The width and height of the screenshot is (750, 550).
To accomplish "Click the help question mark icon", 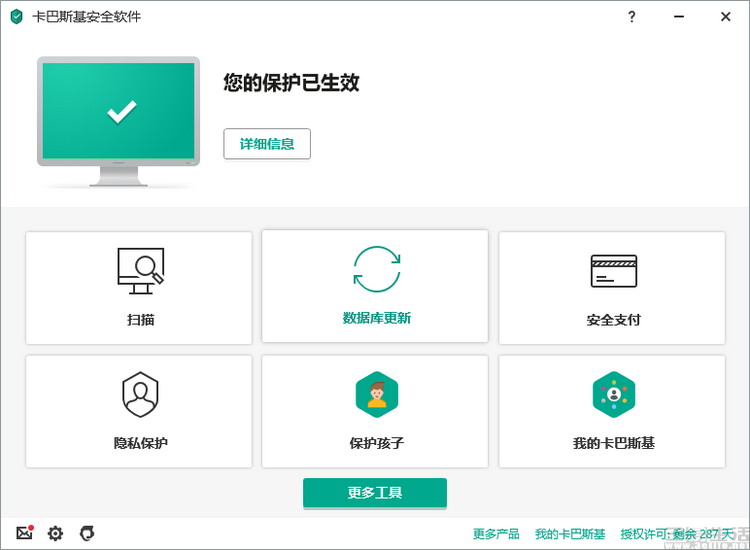I will 632,17.
